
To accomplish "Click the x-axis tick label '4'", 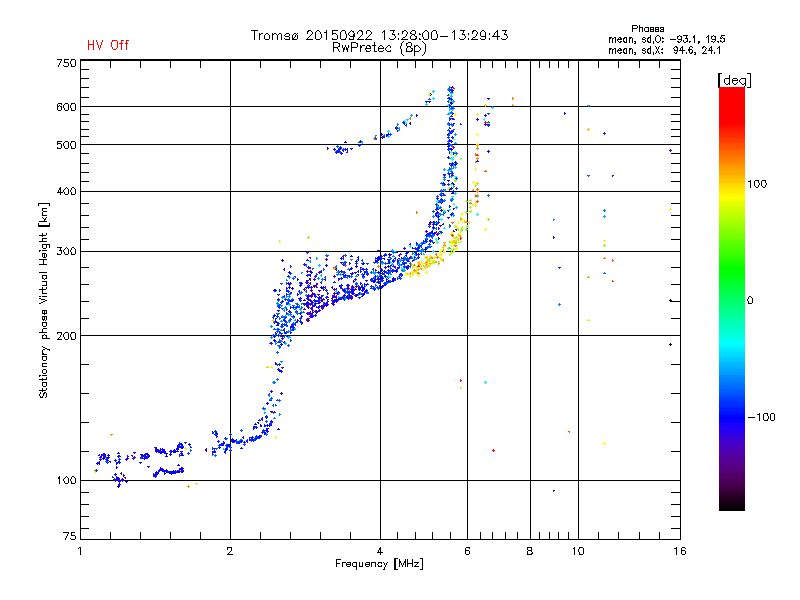I will coord(380,551).
